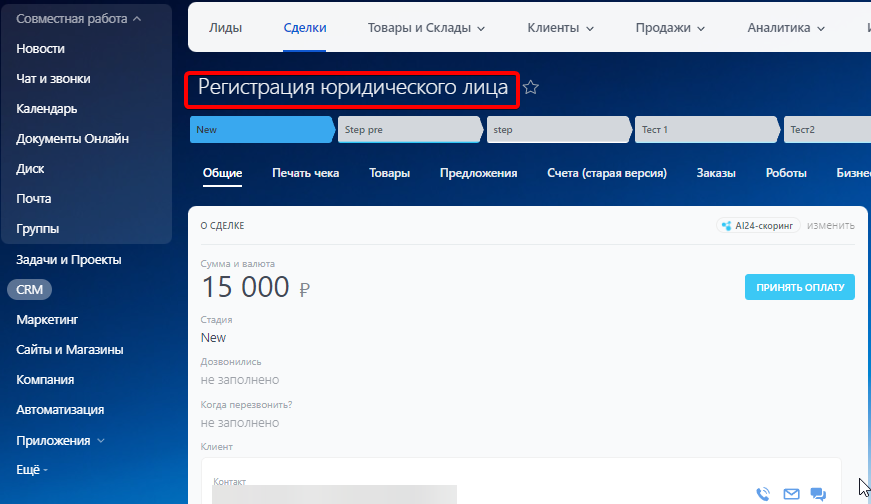Set deal stage to Тест 1
The image size is (871, 504).
[x=704, y=130]
